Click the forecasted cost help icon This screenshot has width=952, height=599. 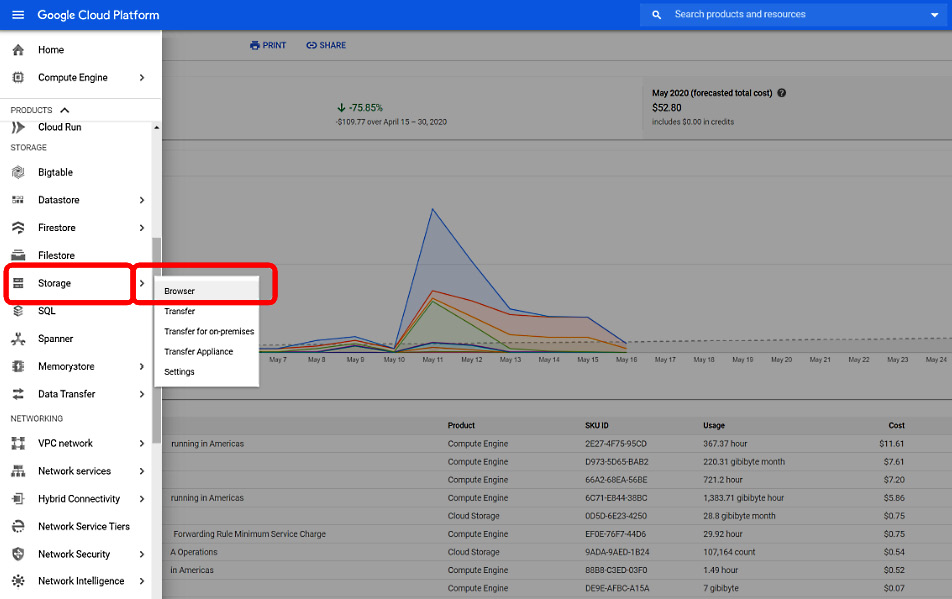point(781,93)
